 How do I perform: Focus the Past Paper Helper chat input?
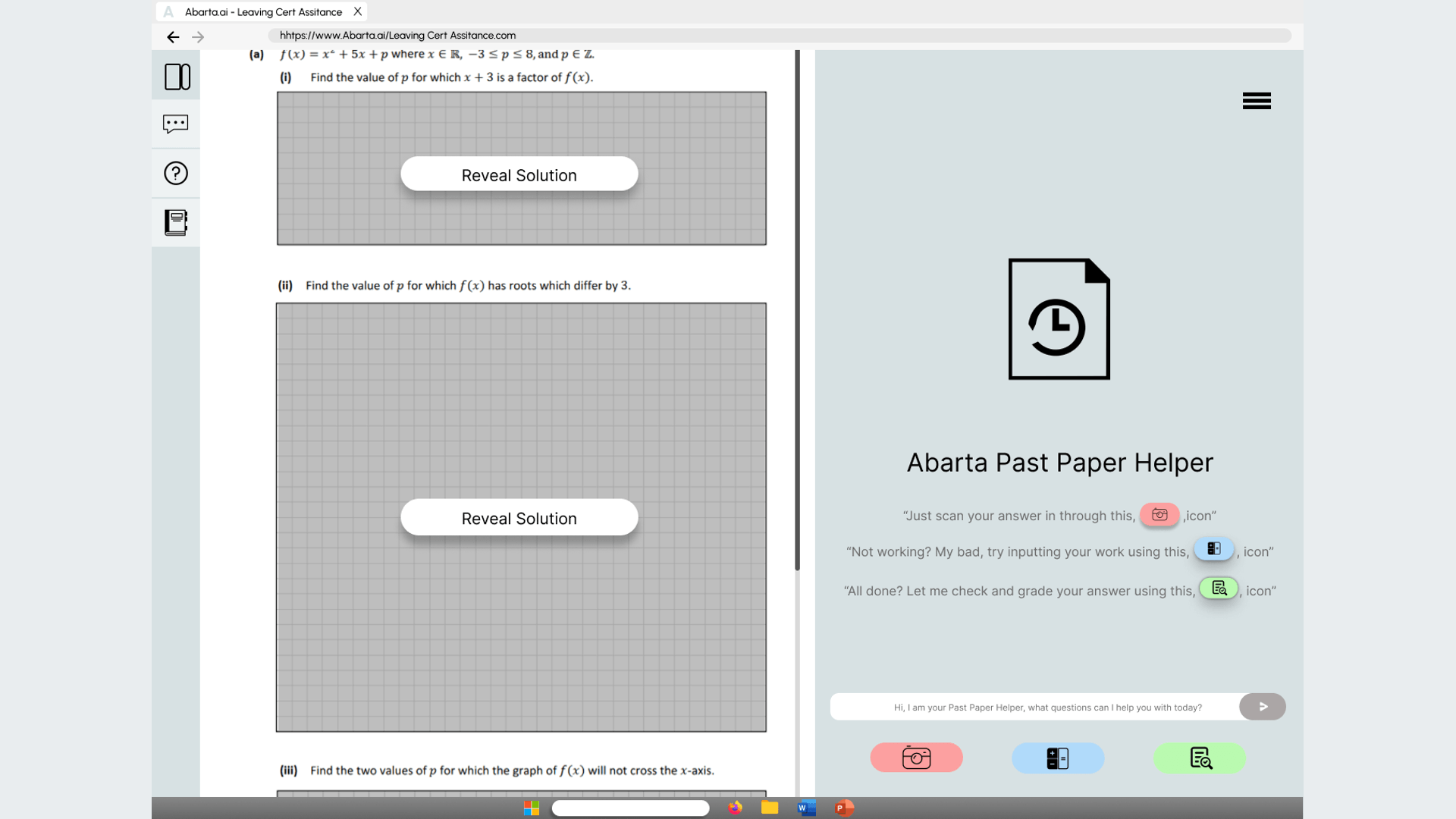pos(1035,707)
